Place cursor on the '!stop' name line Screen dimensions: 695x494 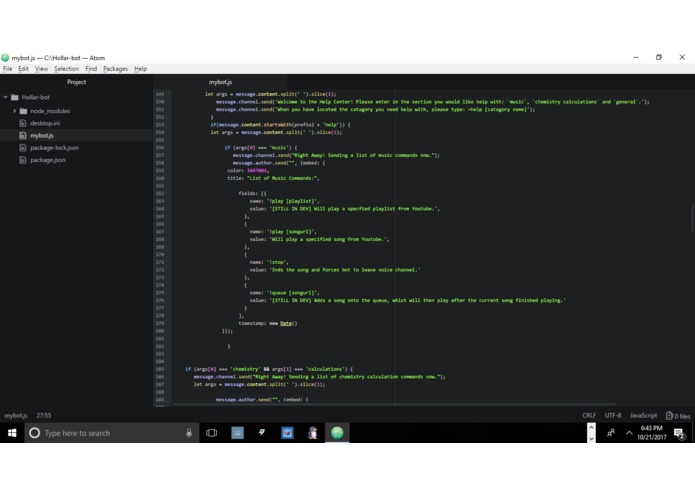click(269, 262)
